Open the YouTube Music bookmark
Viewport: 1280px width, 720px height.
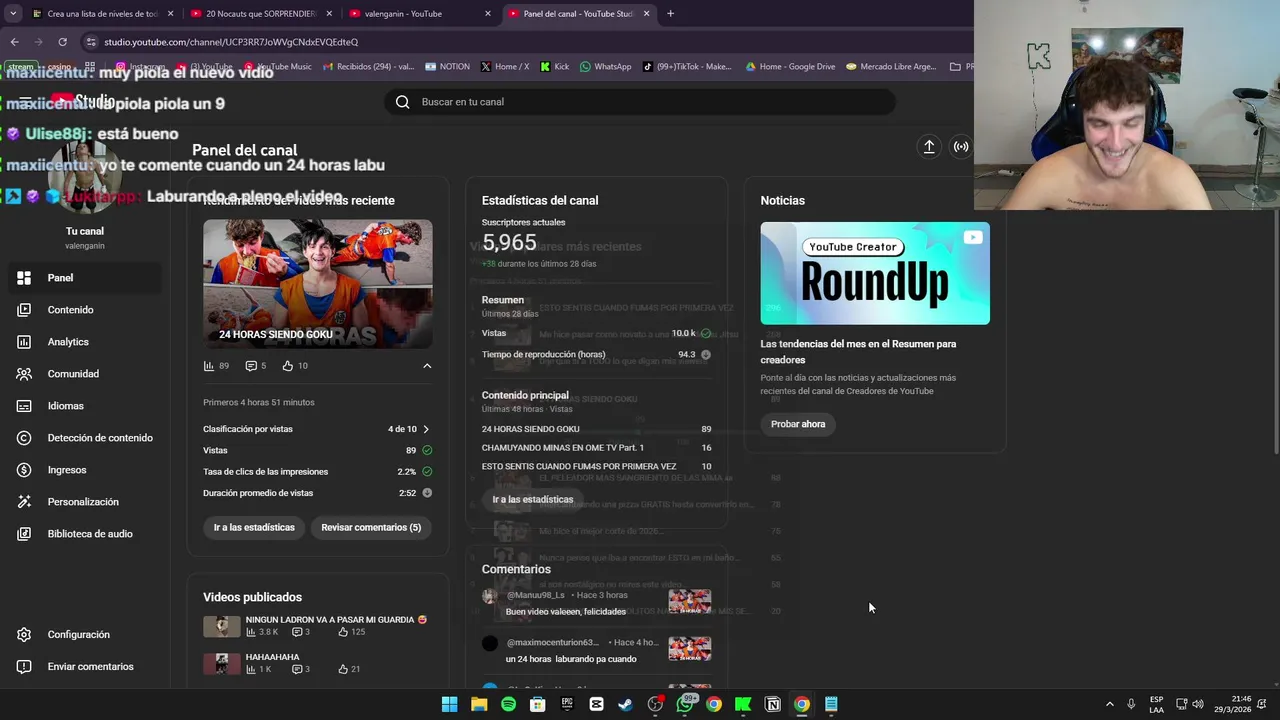(278, 67)
